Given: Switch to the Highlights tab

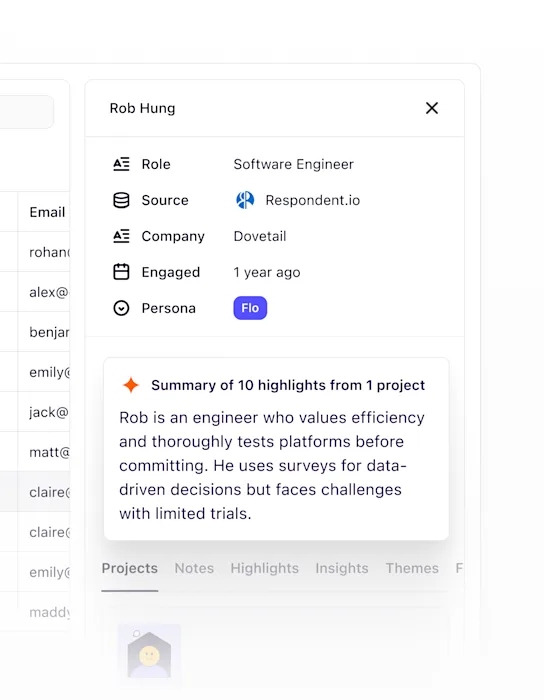Looking at the screenshot, I should coord(265,568).
